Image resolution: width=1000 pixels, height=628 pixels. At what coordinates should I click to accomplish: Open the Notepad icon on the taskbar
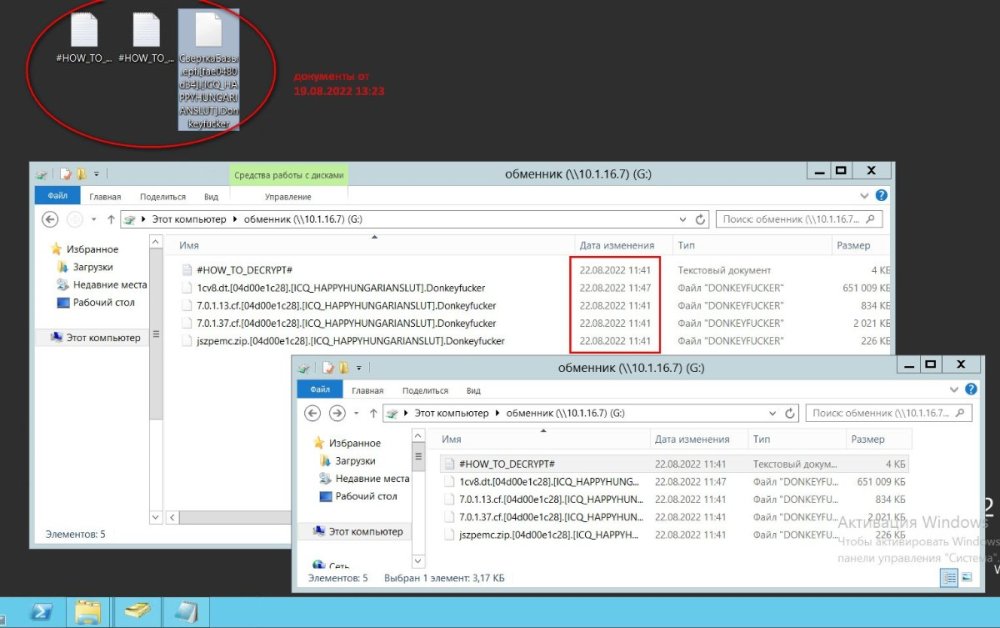click(186, 612)
